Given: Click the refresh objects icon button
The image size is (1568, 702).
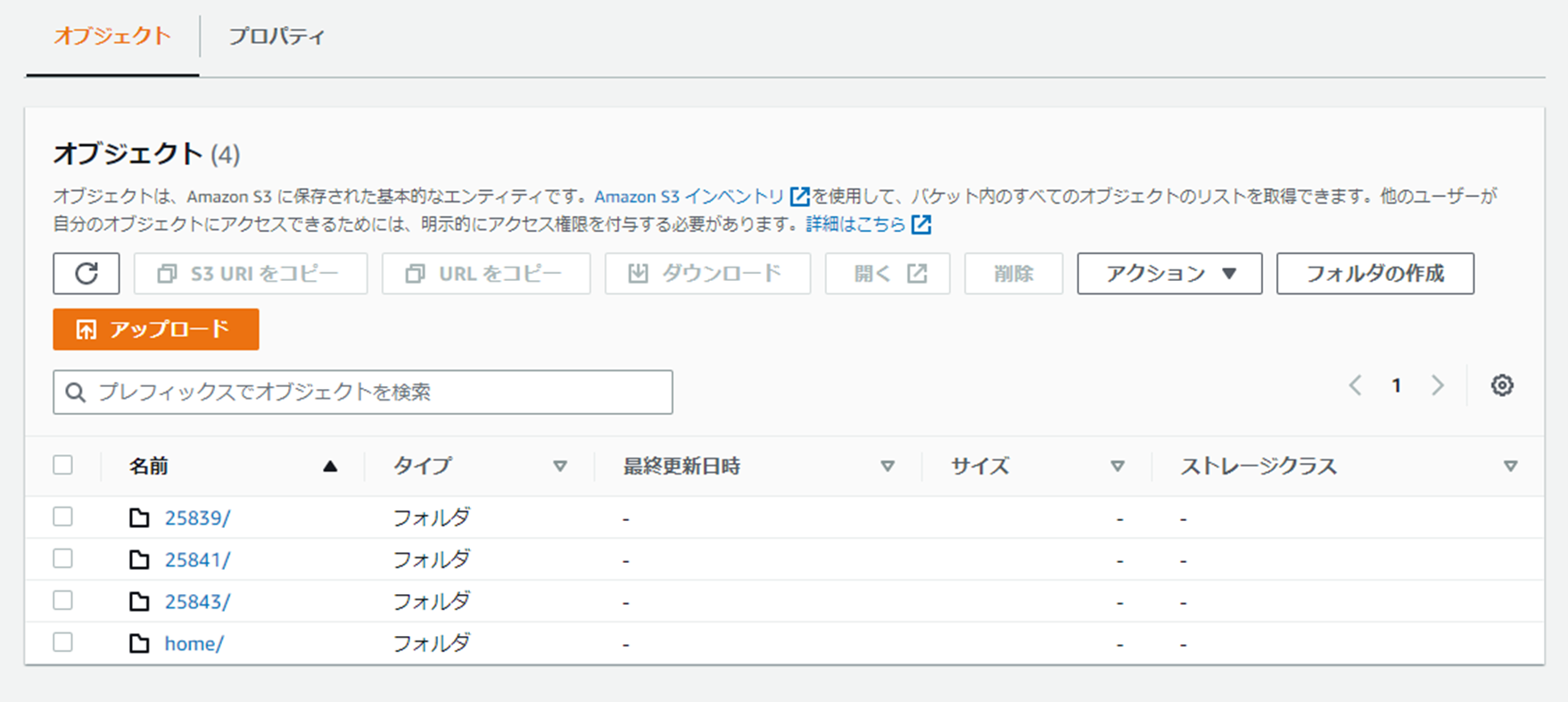Looking at the screenshot, I should [86, 273].
